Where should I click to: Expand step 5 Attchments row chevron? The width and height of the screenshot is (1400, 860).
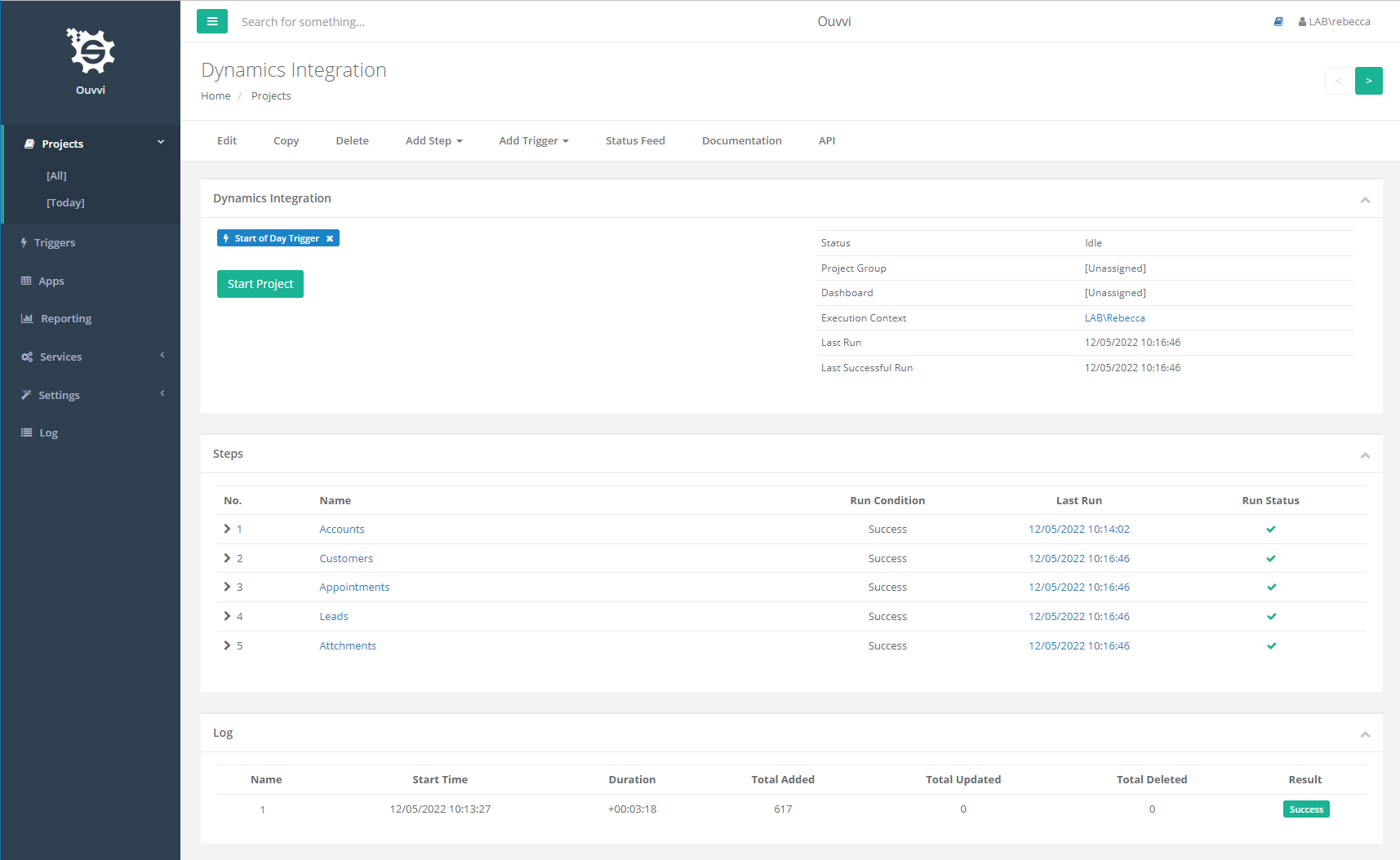pos(227,645)
